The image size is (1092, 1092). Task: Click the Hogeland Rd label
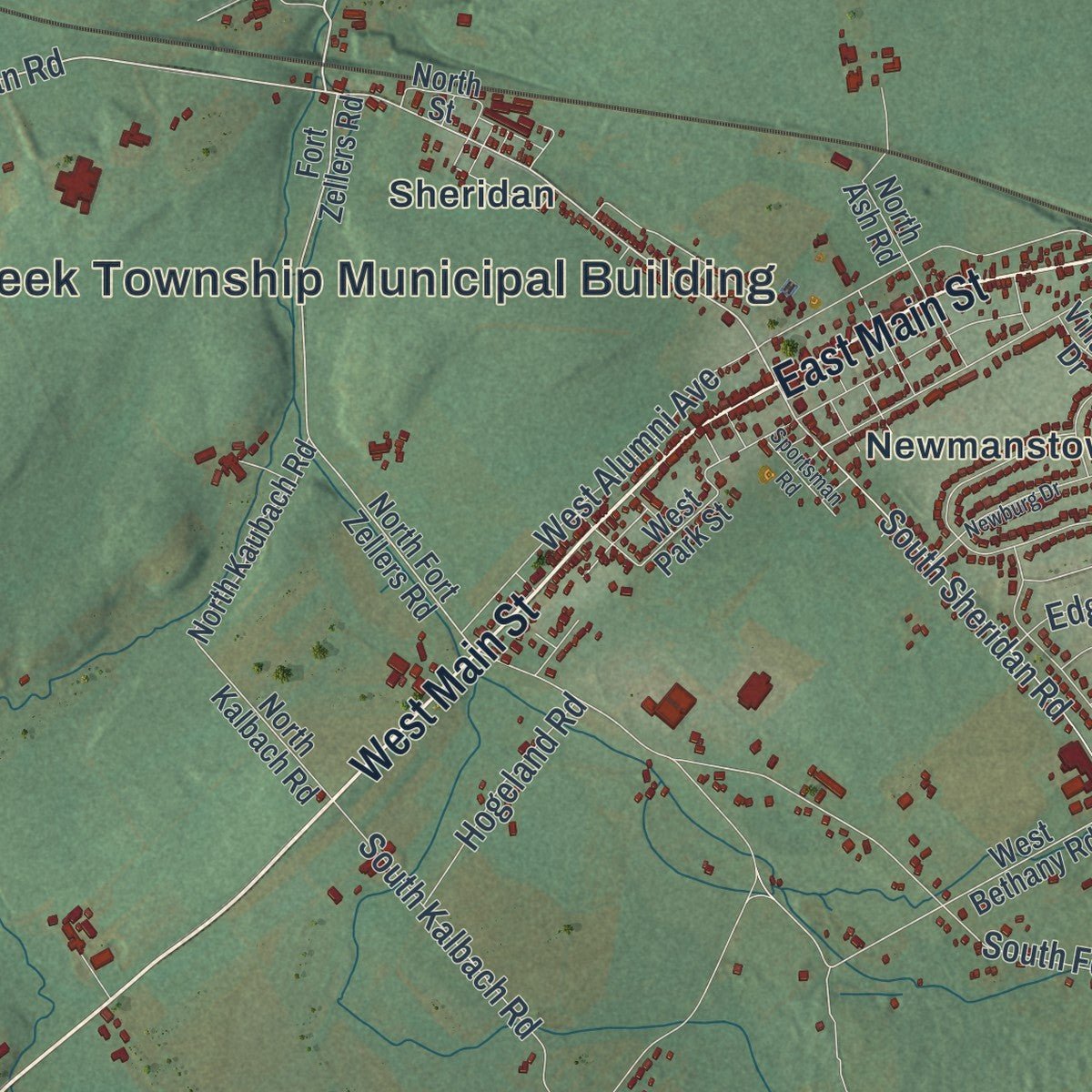[x=519, y=771]
